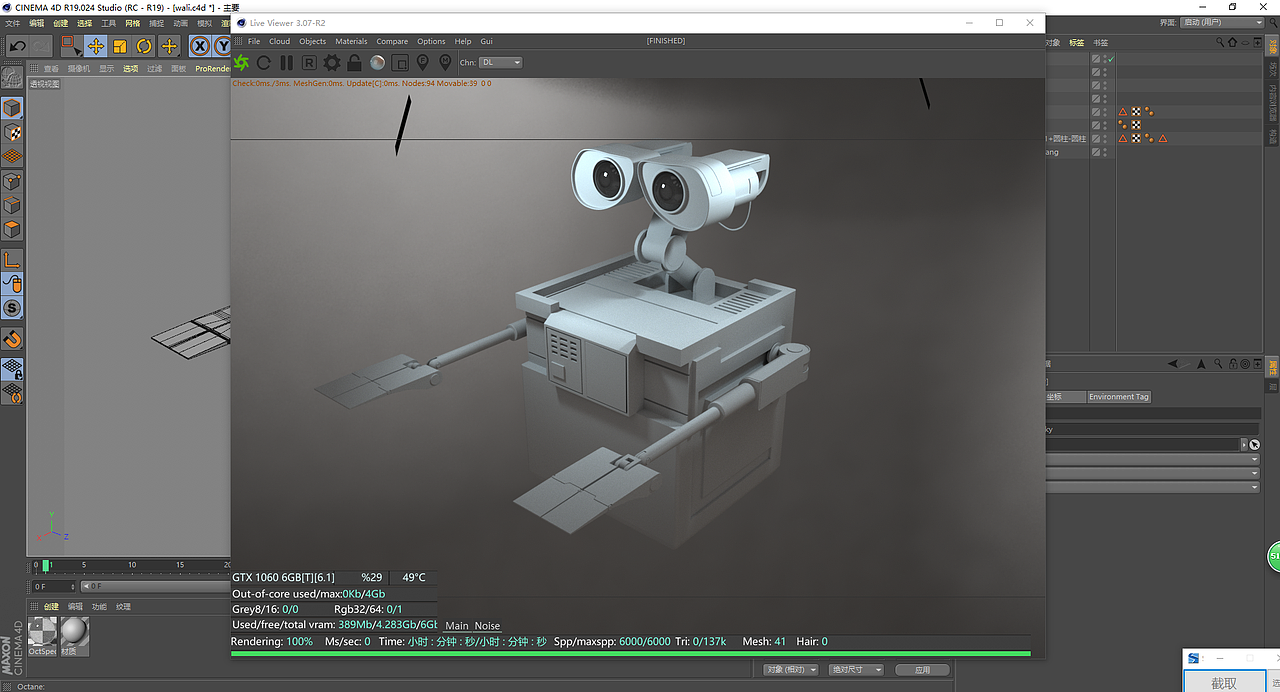Click the pick material M pin icon

(445, 62)
